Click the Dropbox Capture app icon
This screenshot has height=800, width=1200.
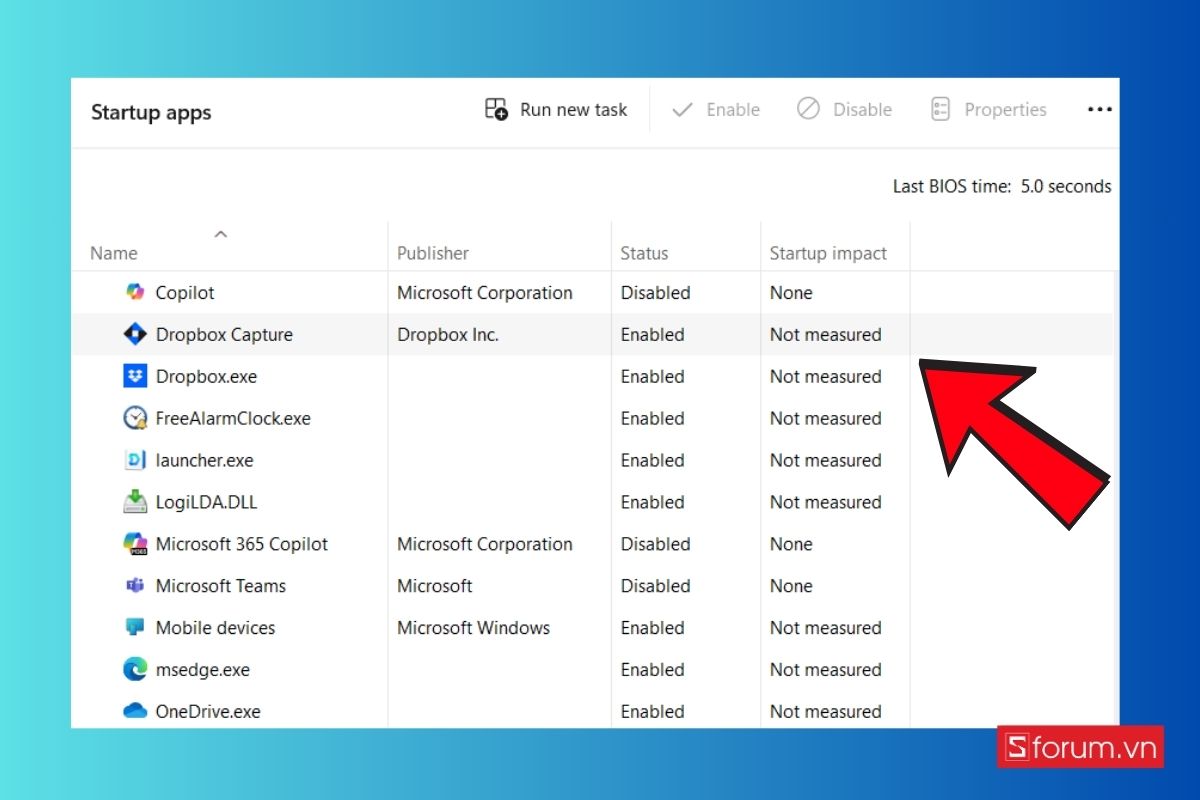[135, 335]
